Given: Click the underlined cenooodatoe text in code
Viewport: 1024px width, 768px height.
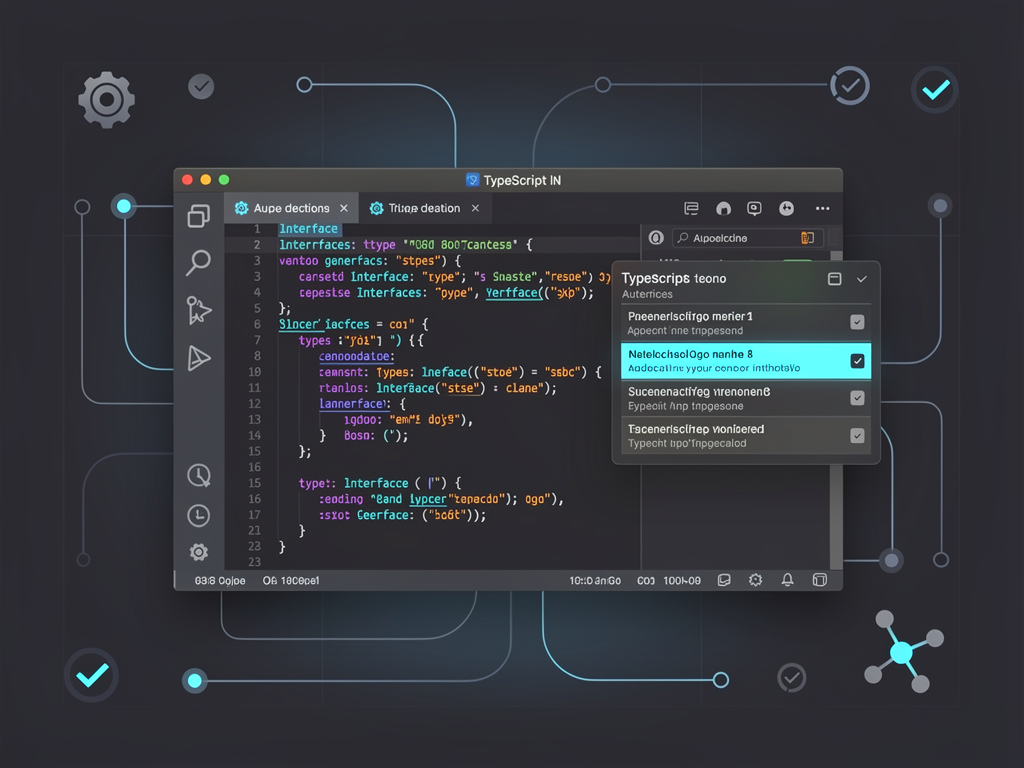Looking at the screenshot, I should tap(357, 357).
